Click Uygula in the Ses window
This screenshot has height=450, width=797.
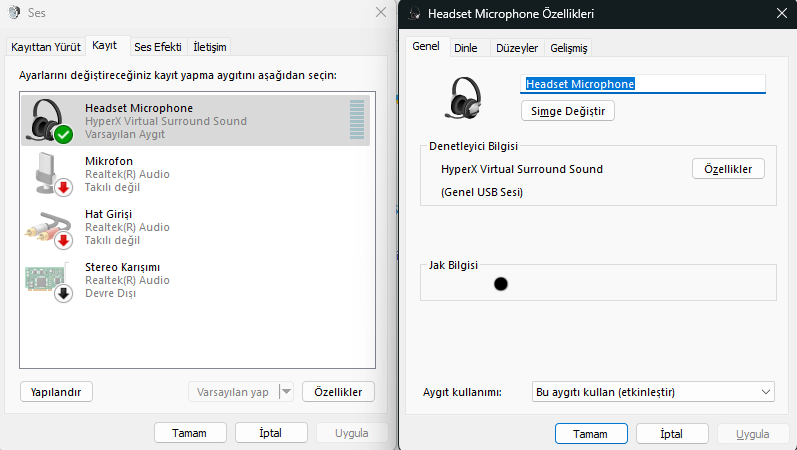click(352, 433)
